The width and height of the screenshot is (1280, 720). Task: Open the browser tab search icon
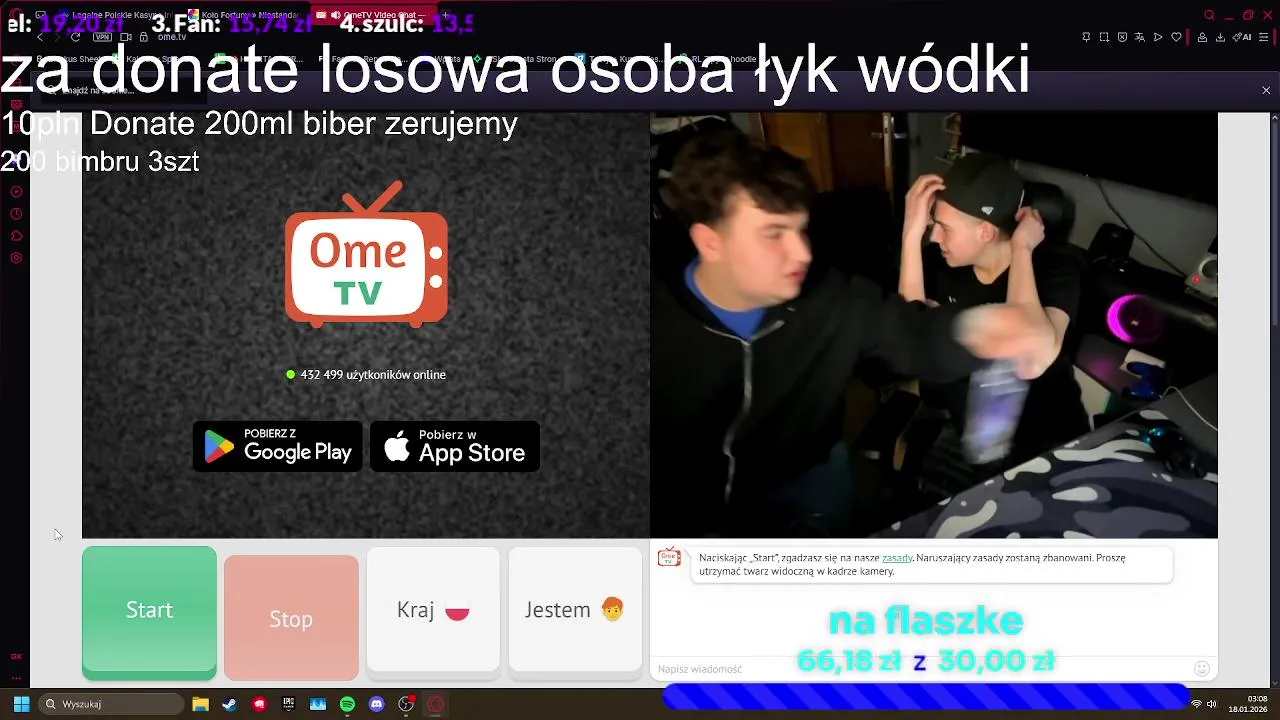1210,15
